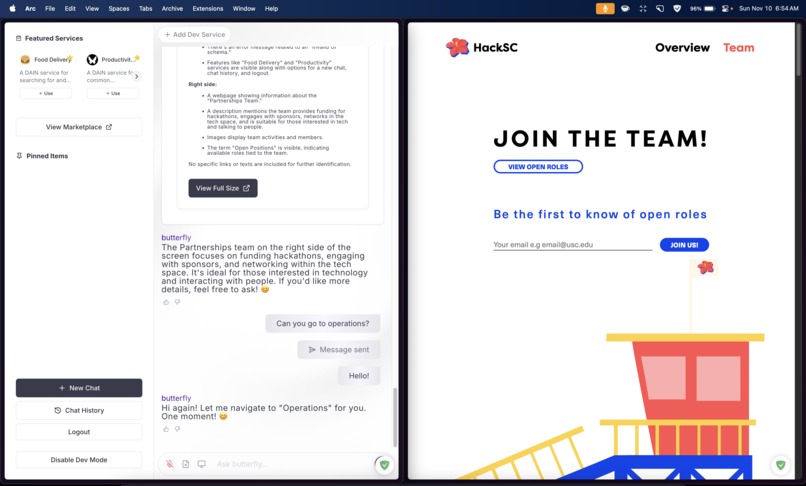The height and width of the screenshot is (486, 806).
Task: Thumbs up the Operations navigation reply
Action: (166, 429)
